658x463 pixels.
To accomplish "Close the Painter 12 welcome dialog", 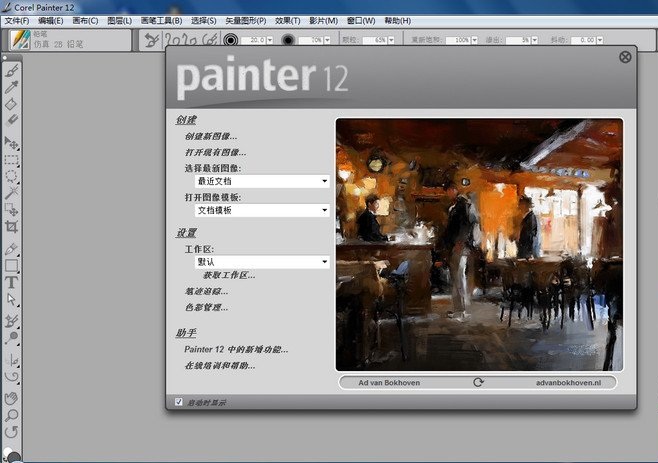I will [x=625, y=57].
